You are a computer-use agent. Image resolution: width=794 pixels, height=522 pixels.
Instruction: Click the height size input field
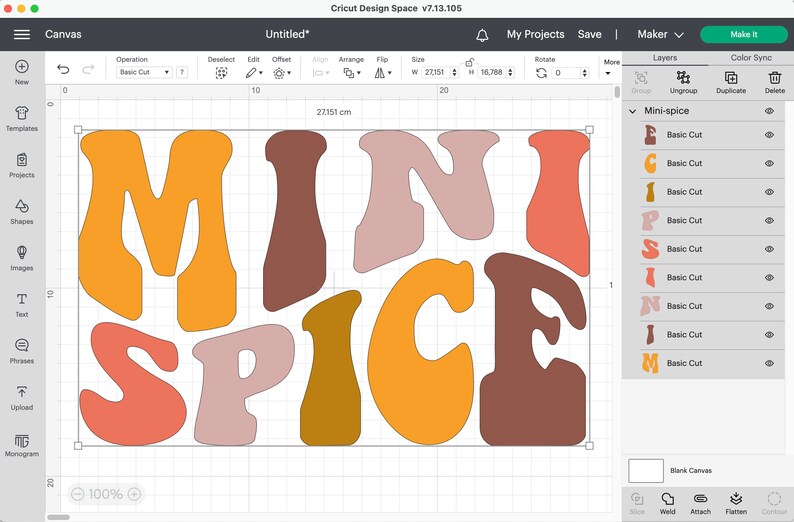pos(493,72)
